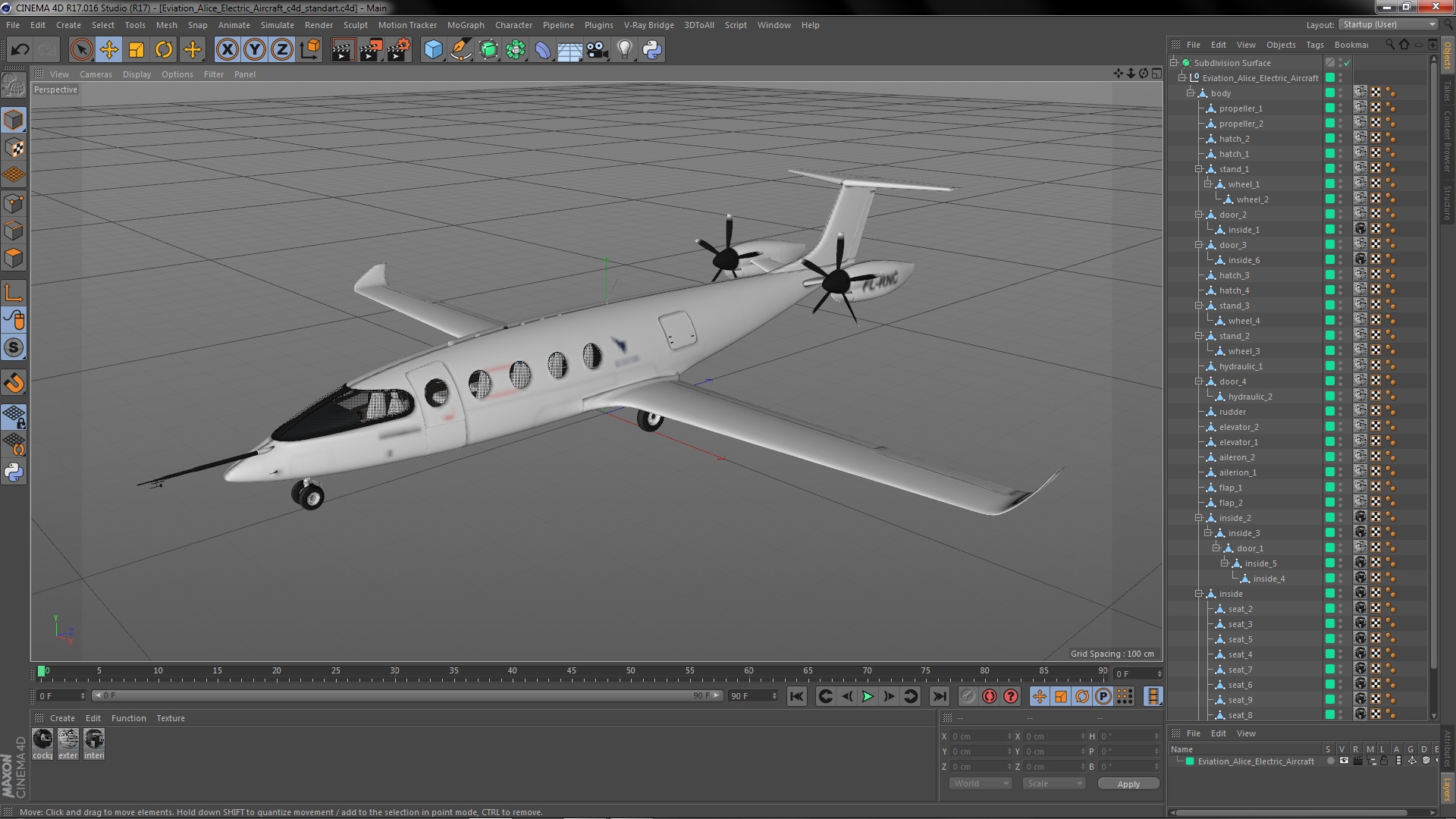The width and height of the screenshot is (1456, 819).
Task: Add Floor environment object icon
Action: (x=570, y=50)
